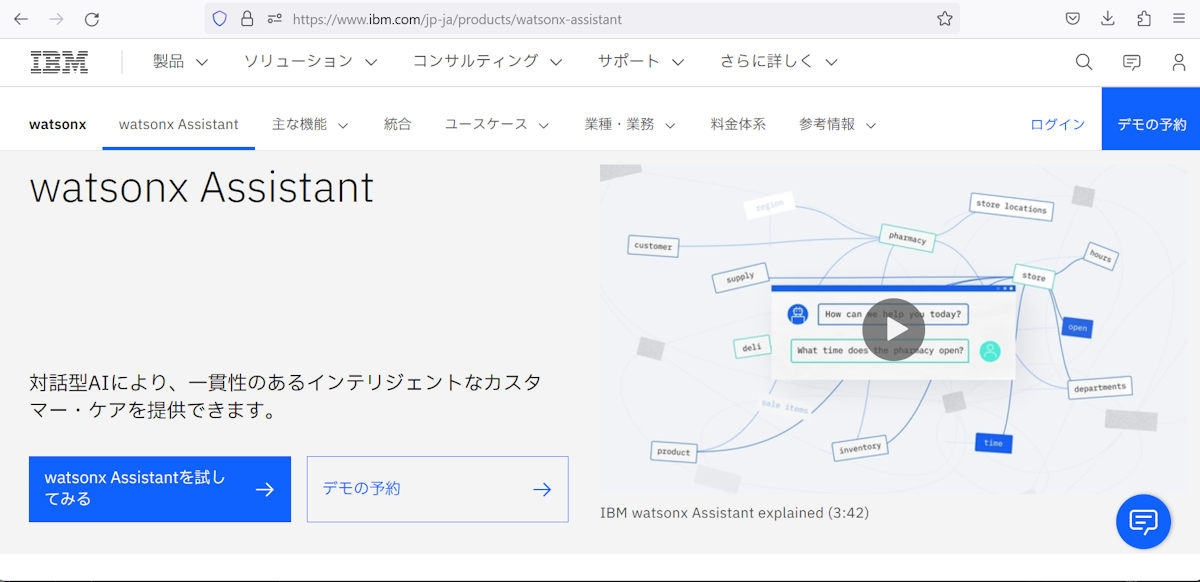This screenshot has height=582, width=1200.
Task: Bookmark this page with the star icon
Action: (x=944, y=19)
